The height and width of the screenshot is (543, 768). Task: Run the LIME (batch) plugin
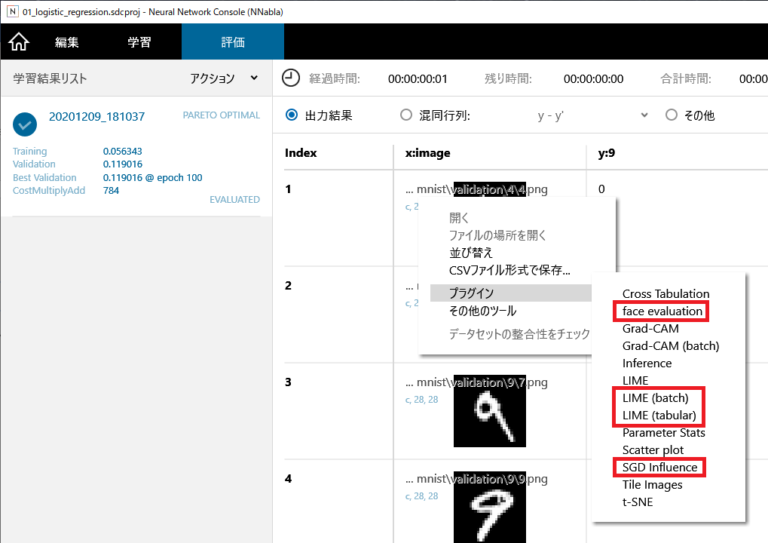click(655, 398)
